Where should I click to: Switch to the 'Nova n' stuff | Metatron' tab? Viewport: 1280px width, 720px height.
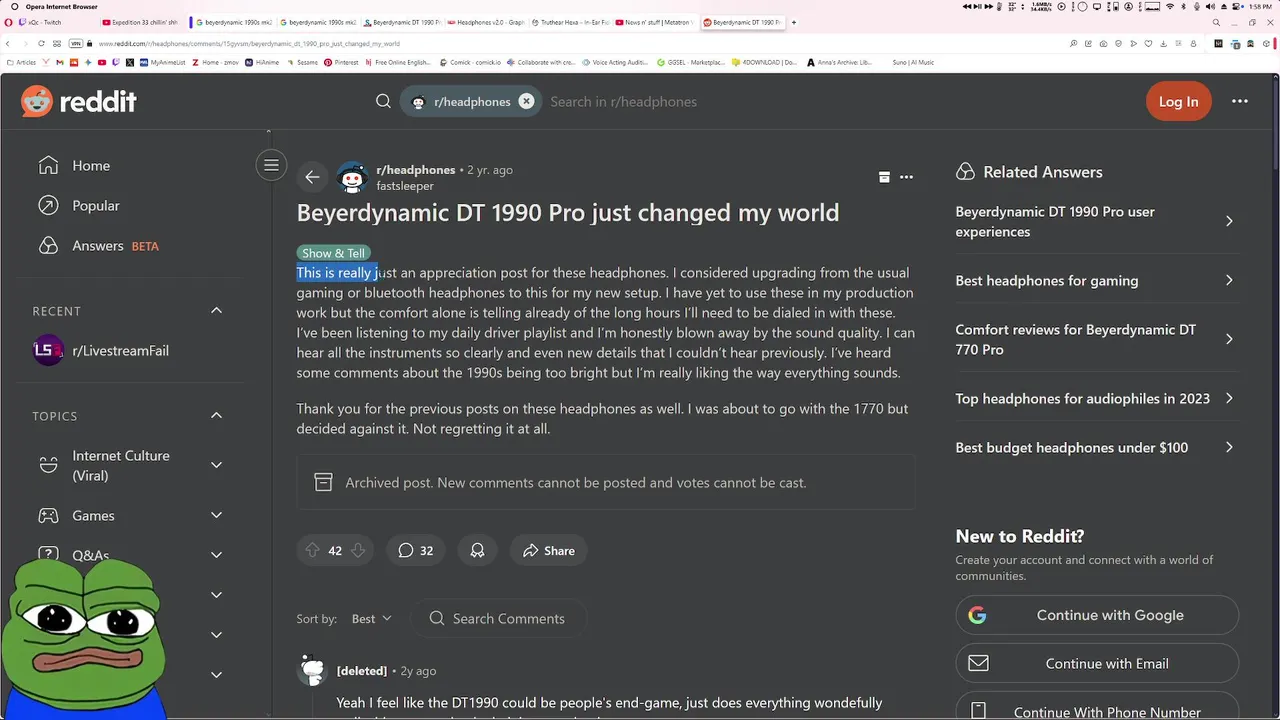[657, 22]
